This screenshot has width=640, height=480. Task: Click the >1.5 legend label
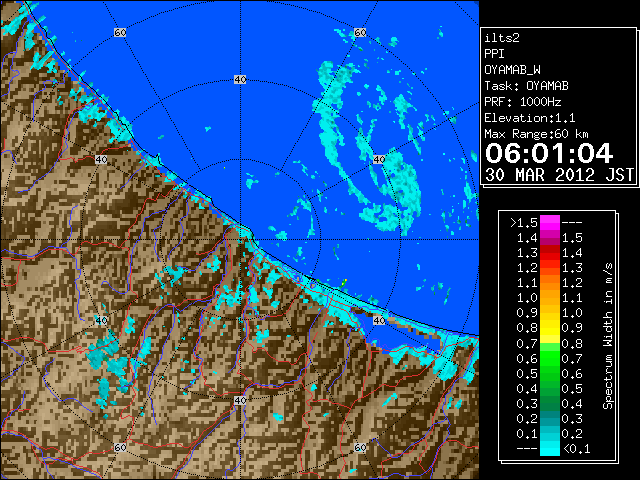point(524,223)
